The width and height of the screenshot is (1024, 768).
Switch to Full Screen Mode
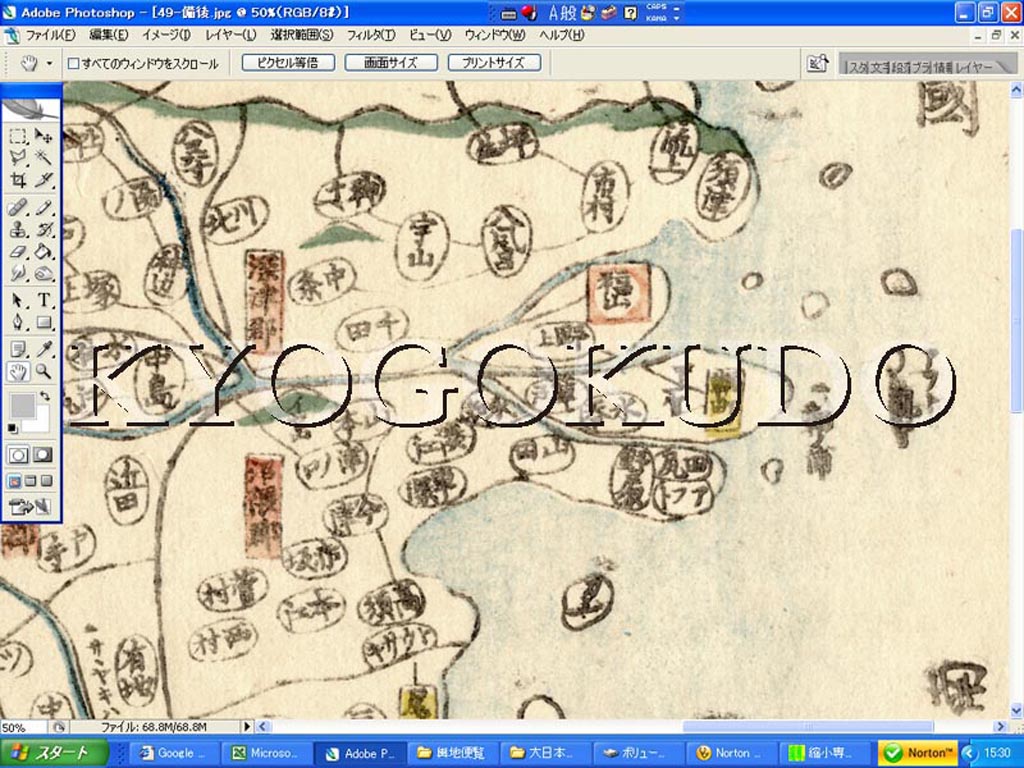click(46, 481)
